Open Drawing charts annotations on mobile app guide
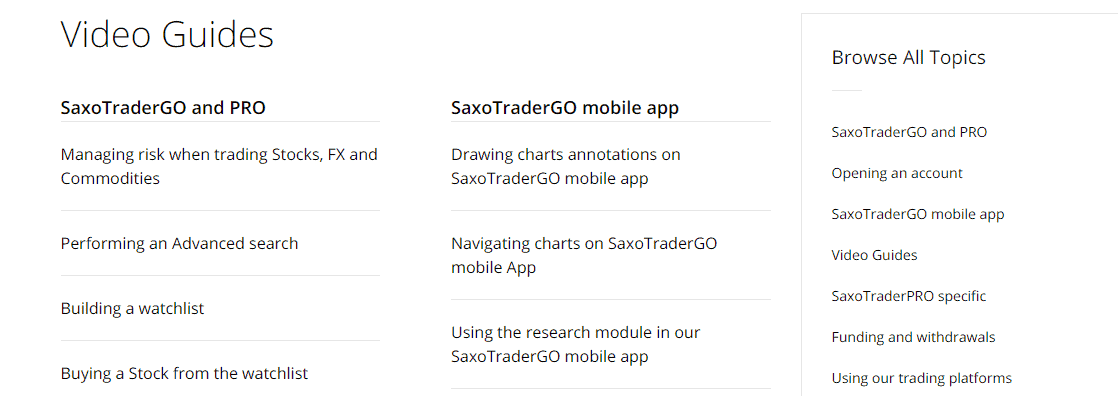The width and height of the screenshot is (1118, 396). coord(566,166)
